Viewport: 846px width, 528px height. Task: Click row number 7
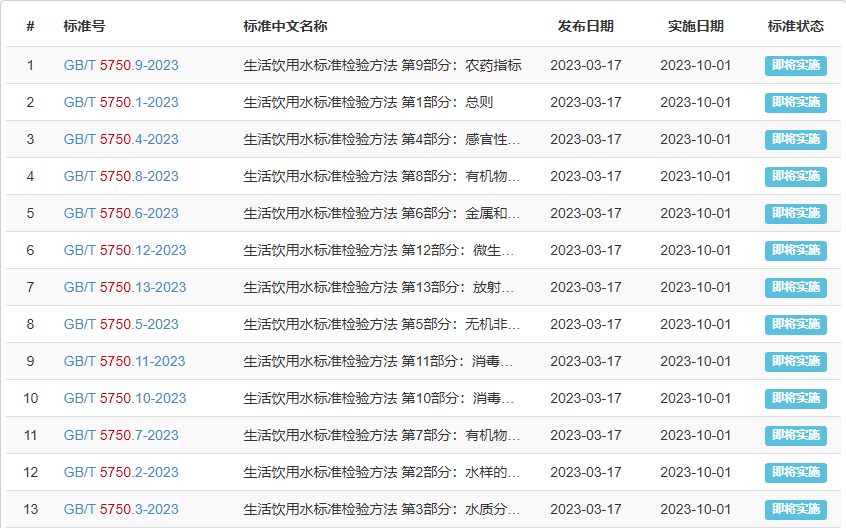pyautogui.click(x=30, y=287)
